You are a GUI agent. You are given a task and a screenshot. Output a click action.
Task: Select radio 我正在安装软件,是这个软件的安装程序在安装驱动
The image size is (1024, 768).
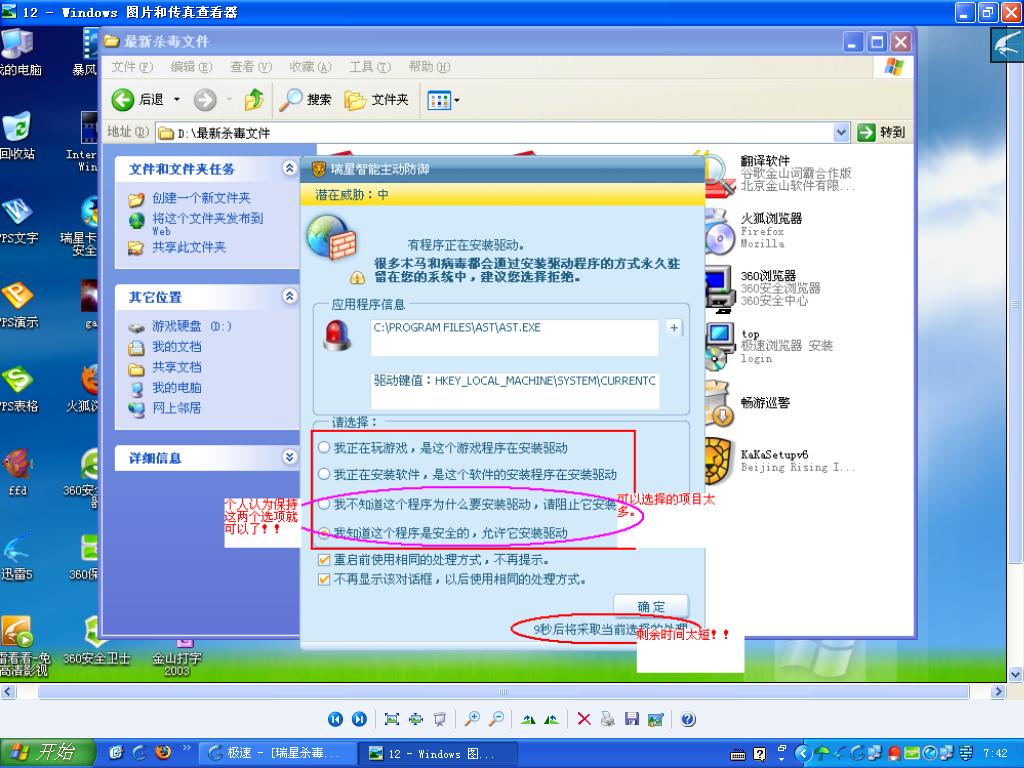point(324,474)
